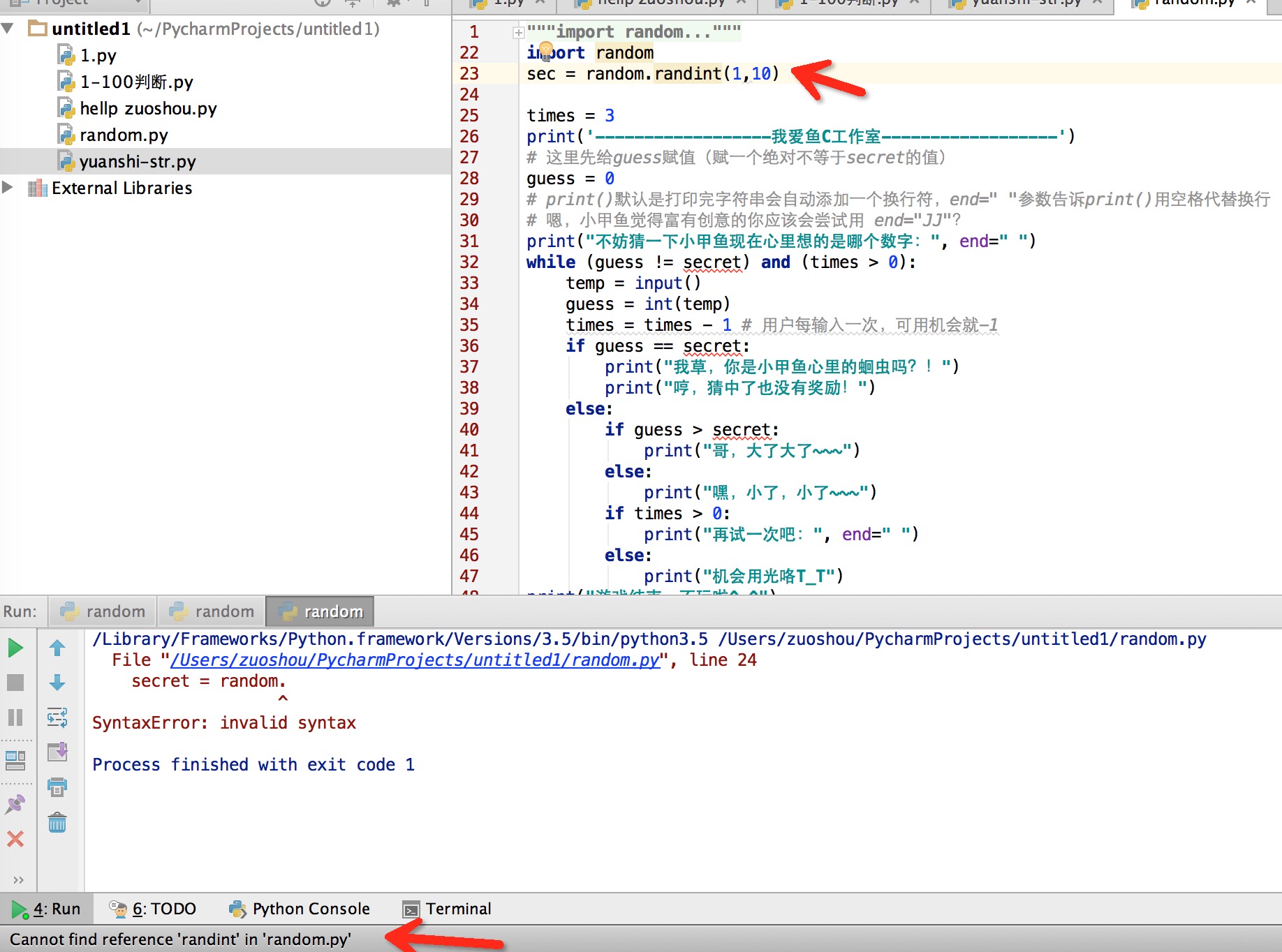The height and width of the screenshot is (952, 1282).
Task: Toggle soft-wrap lines in console output
Action: [x=57, y=717]
